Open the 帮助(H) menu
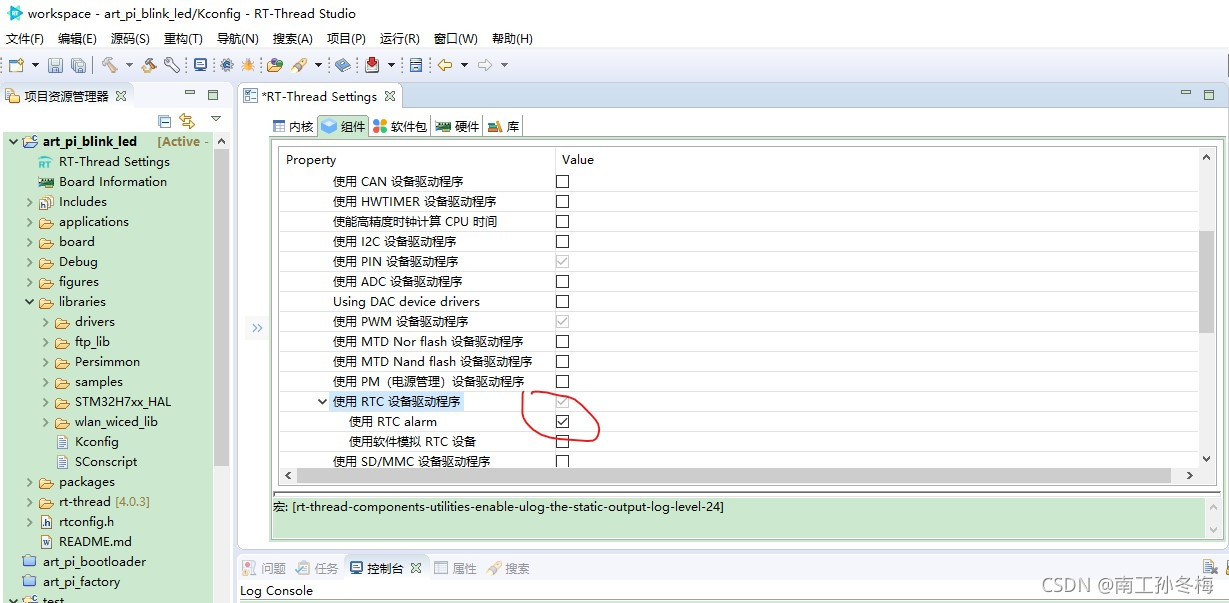This screenshot has width=1229, height=603. (512, 38)
